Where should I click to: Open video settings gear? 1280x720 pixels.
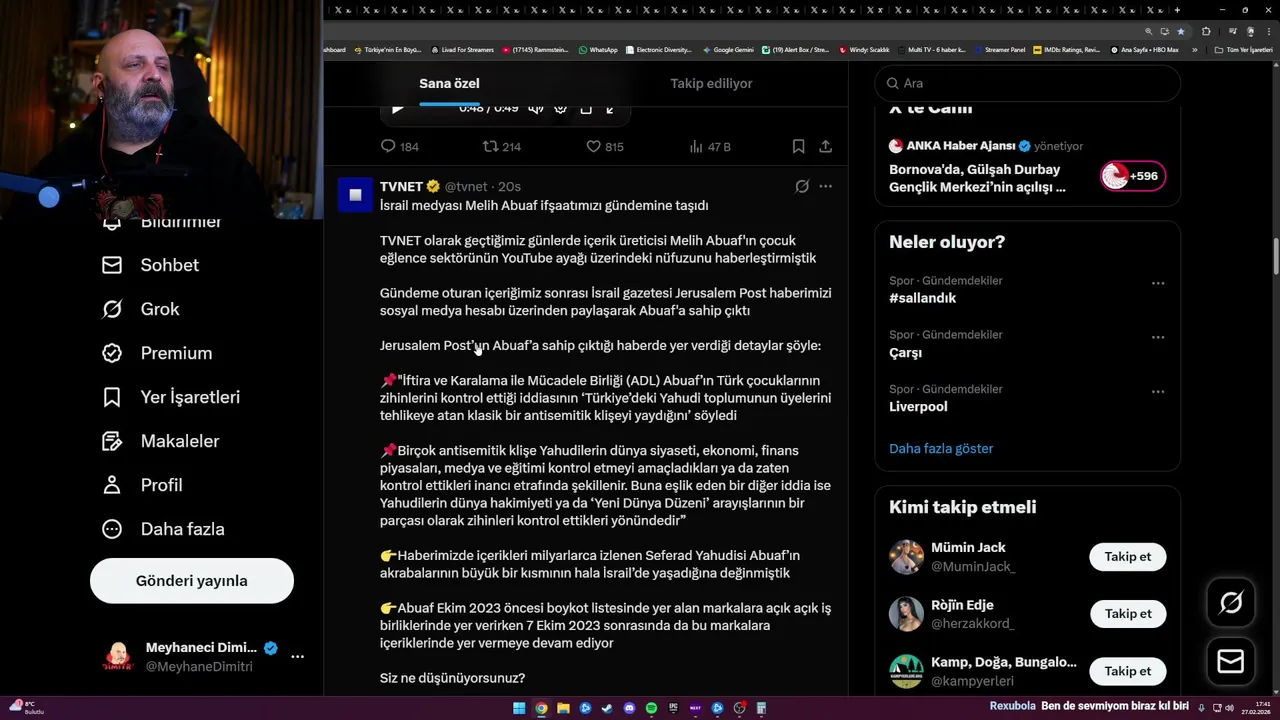[561, 108]
